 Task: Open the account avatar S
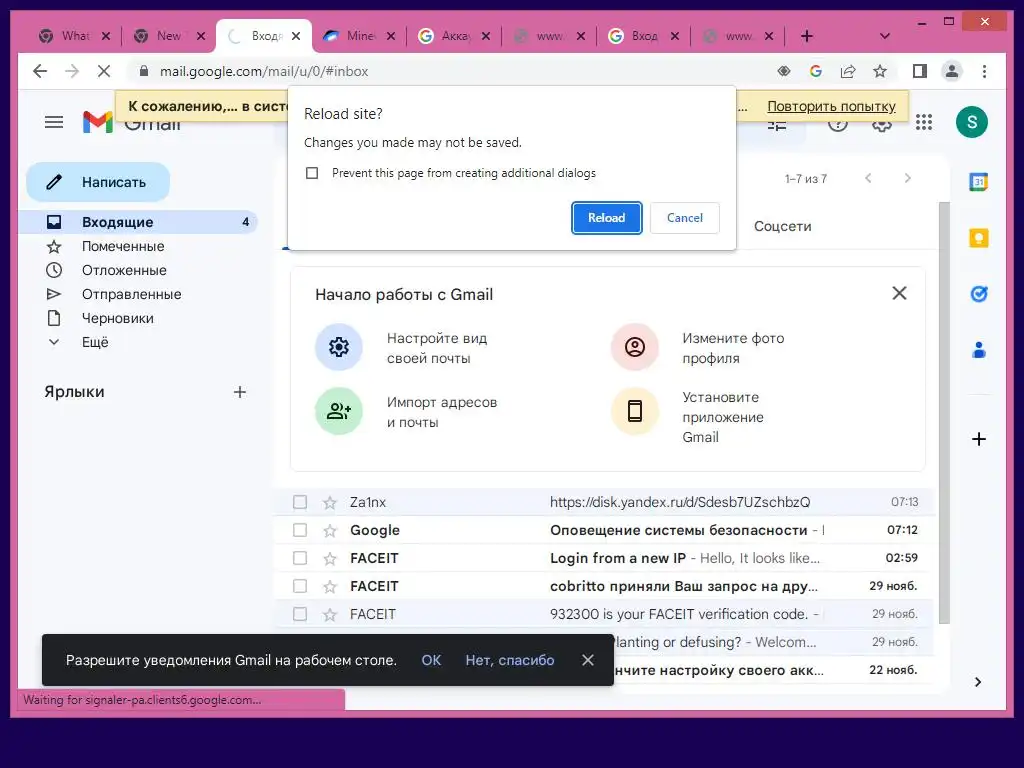click(972, 122)
